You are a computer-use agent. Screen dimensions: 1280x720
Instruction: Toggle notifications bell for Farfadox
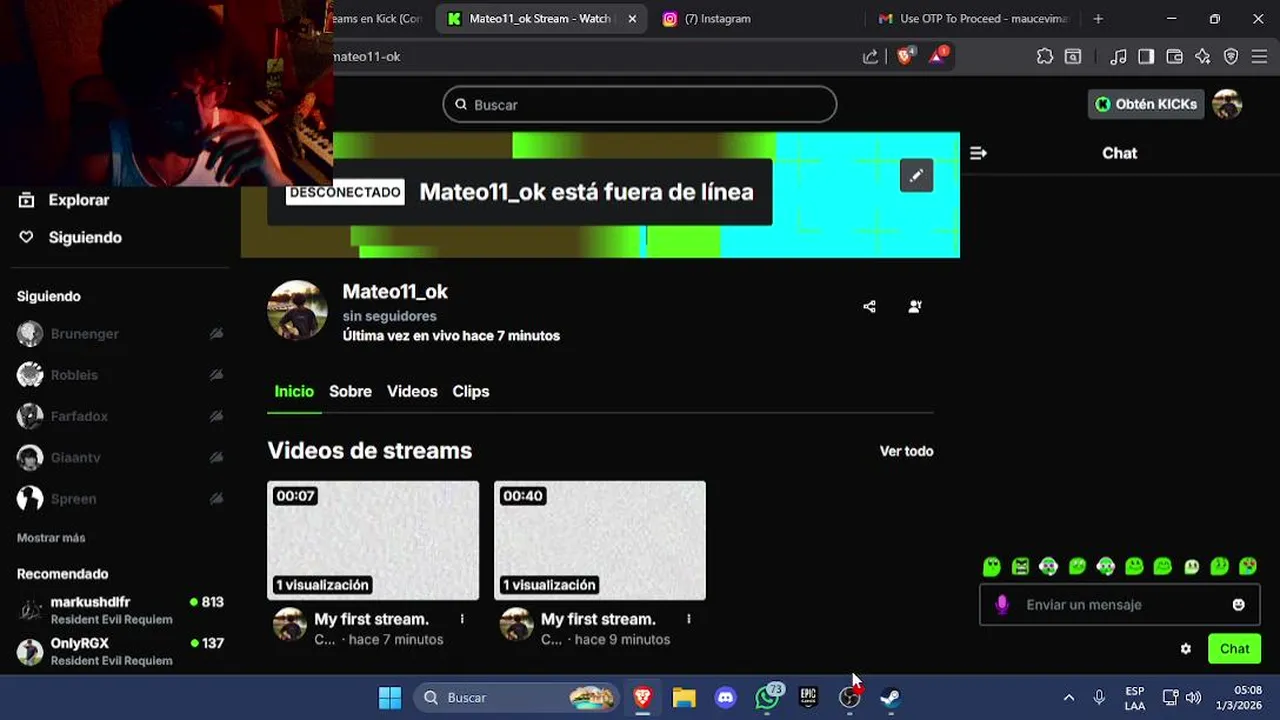pos(216,416)
